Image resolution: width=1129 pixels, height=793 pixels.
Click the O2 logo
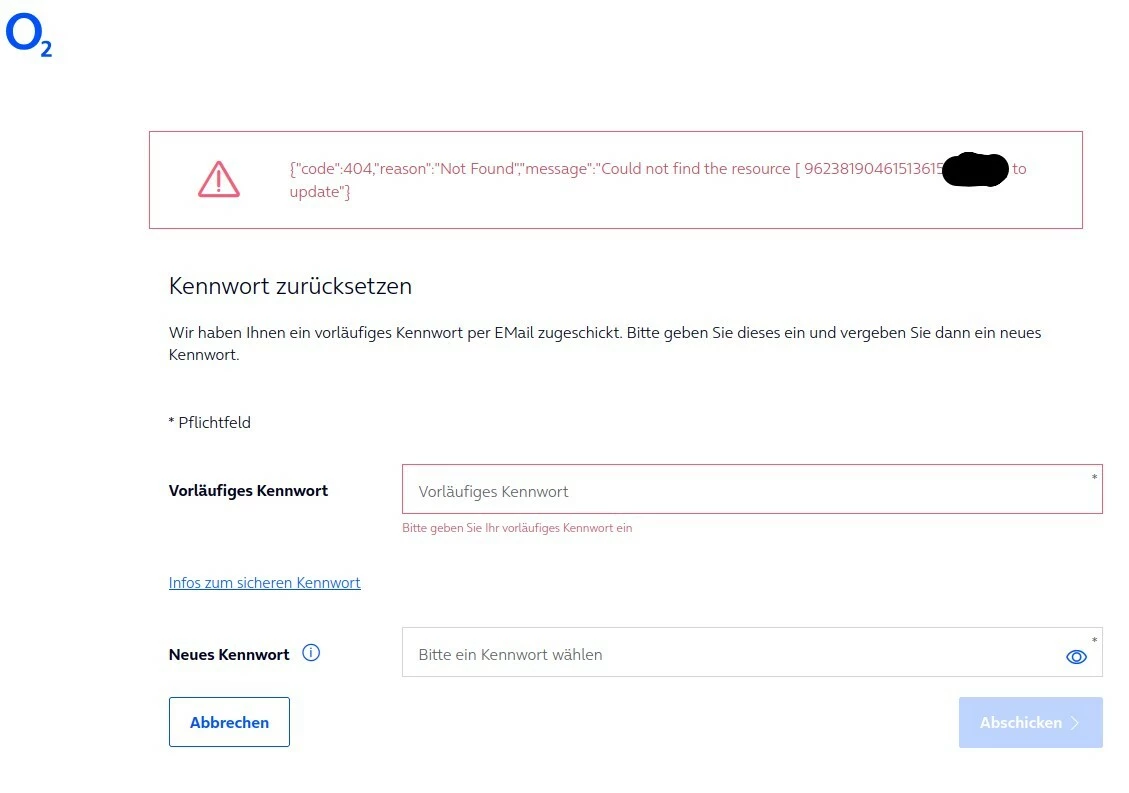coord(28,36)
